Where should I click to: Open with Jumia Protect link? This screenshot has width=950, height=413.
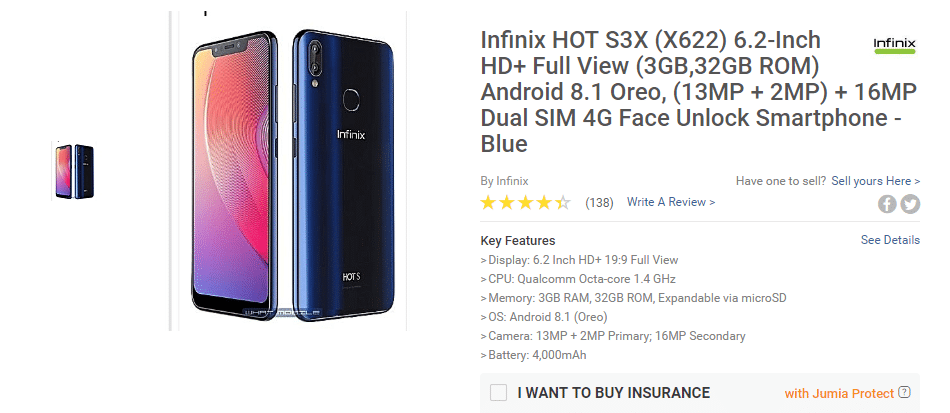pos(839,393)
